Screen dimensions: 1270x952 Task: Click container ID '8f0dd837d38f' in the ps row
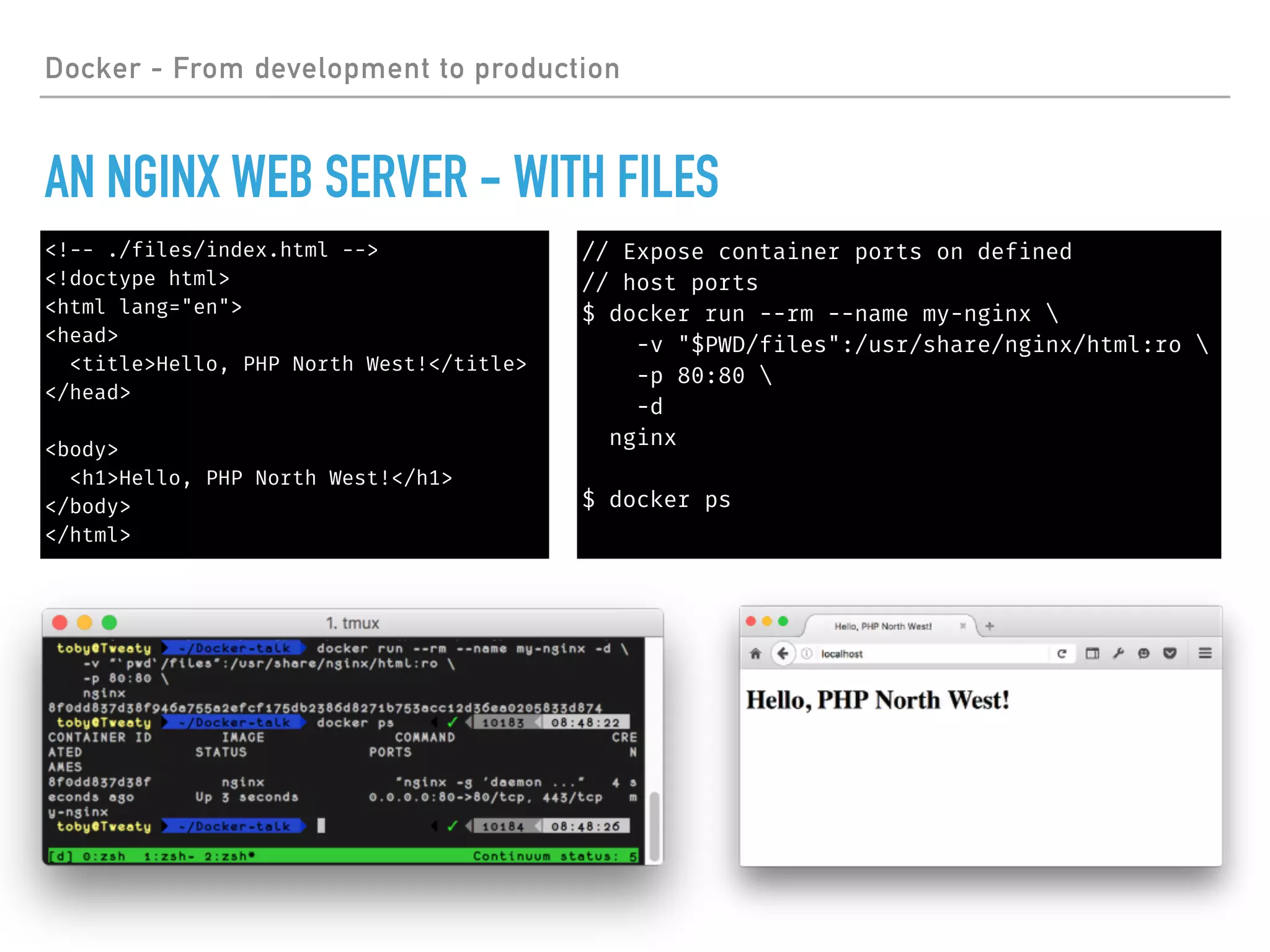click(x=100, y=782)
